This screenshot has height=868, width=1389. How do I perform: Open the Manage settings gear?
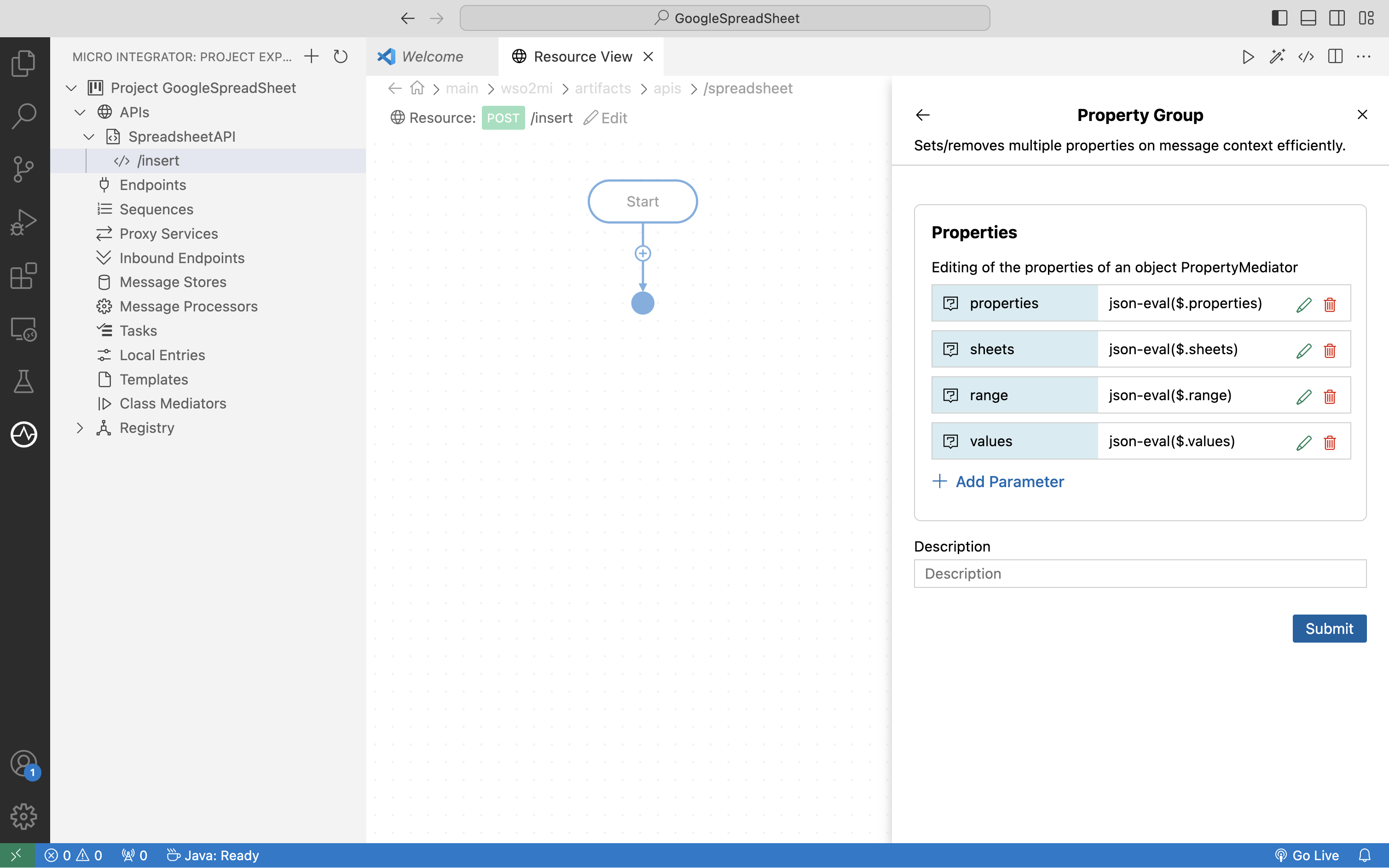(x=23, y=816)
